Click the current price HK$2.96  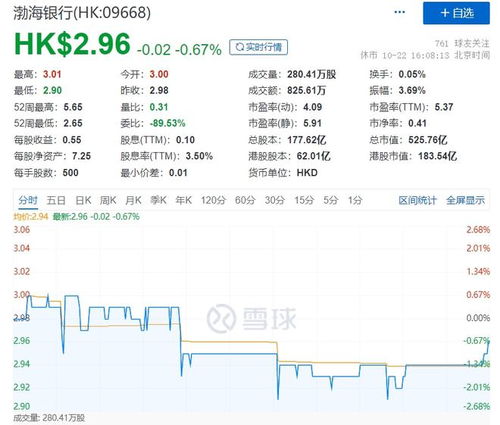(x=72, y=44)
